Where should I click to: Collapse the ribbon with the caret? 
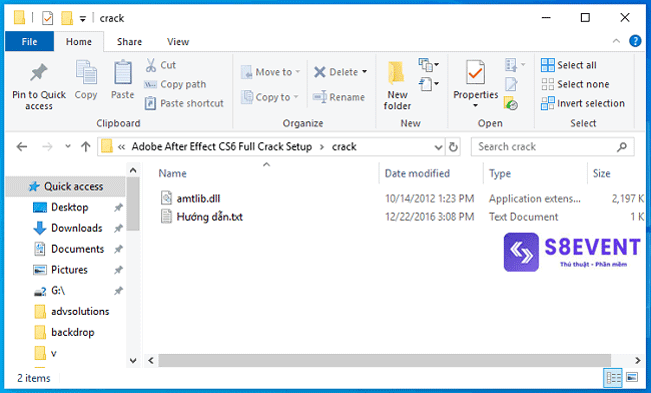coord(616,41)
